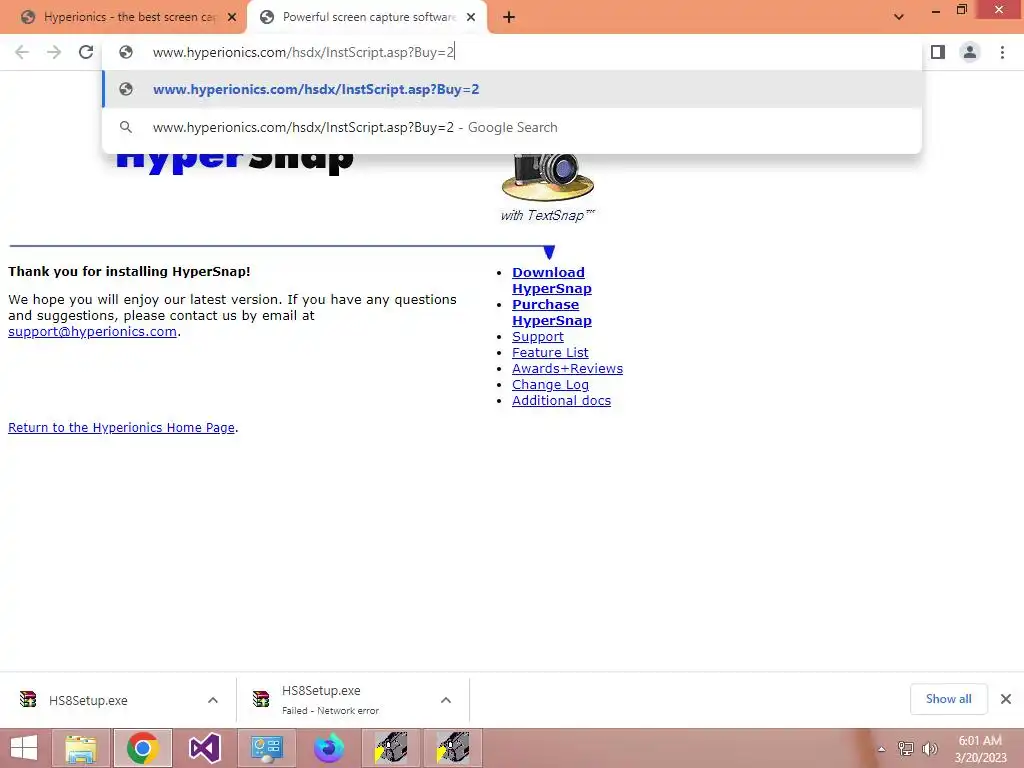
Task: Click the support@hyperionics.com email link
Action: (92, 331)
